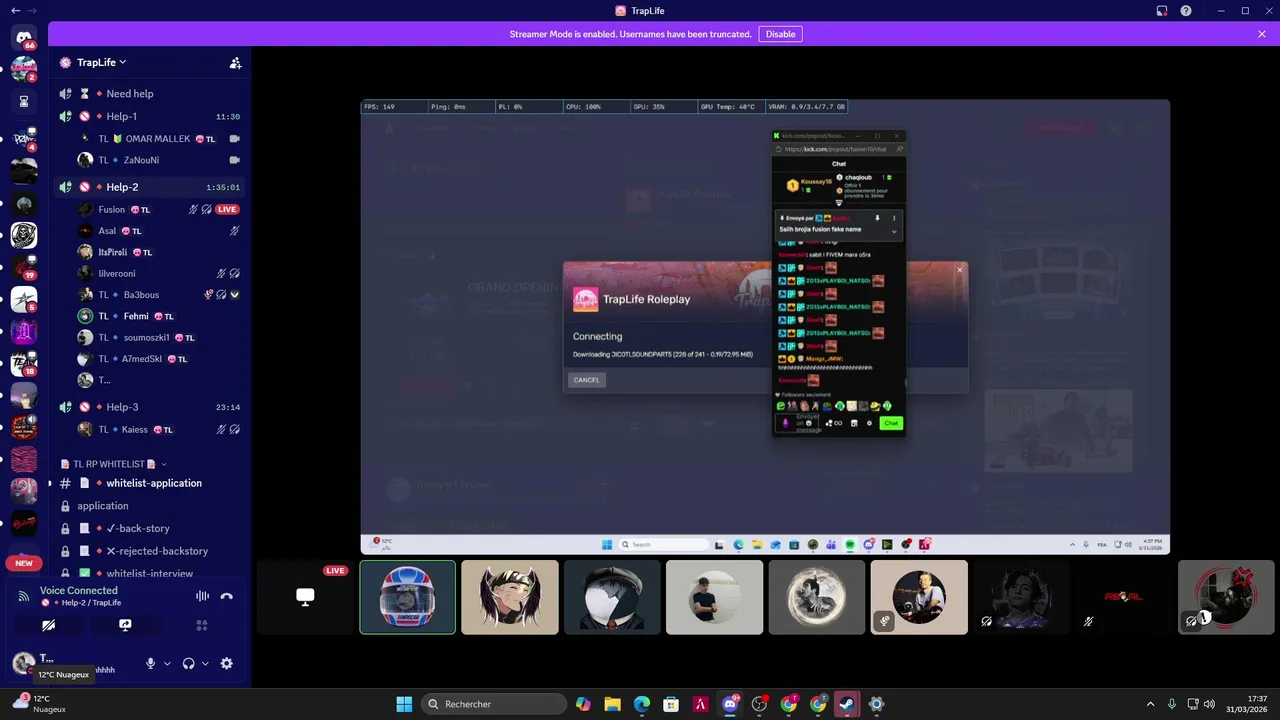Open microphone input options arrow
The height and width of the screenshot is (720, 1280).
coord(167,663)
